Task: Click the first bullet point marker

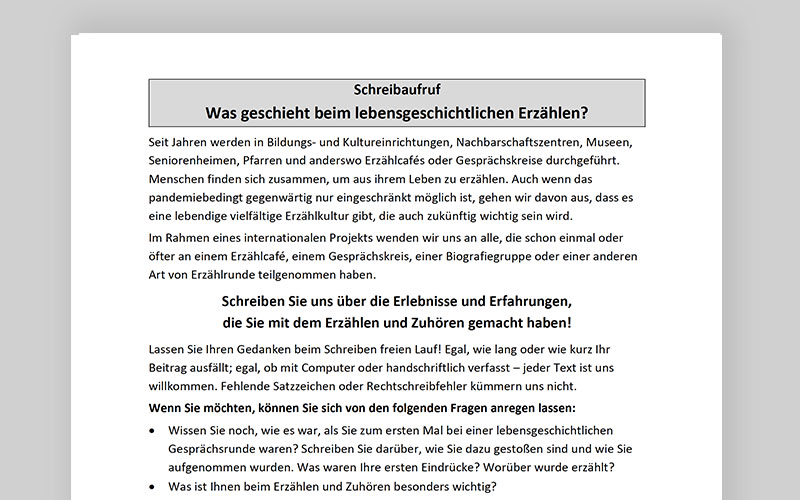Action: (x=151, y=430)
